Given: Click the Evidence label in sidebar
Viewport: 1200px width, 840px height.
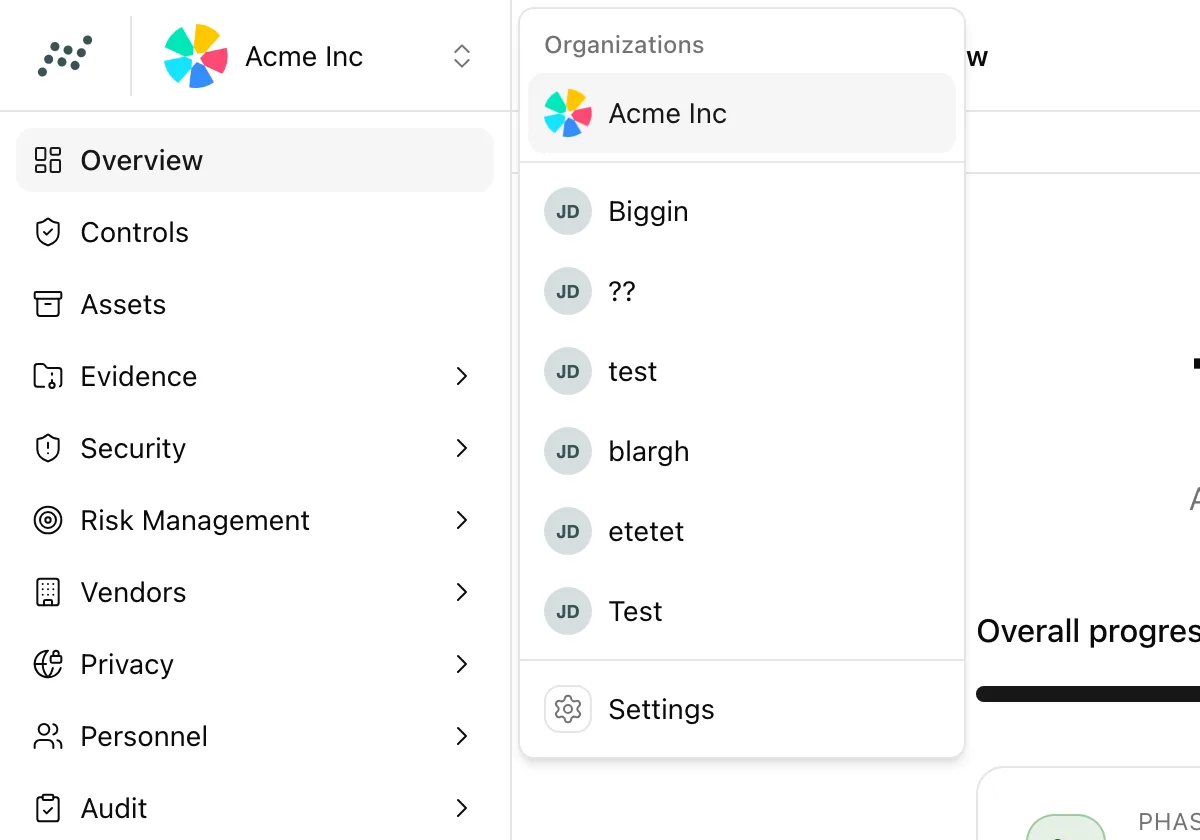Looking at the screenshot, I should pos(139,376).
